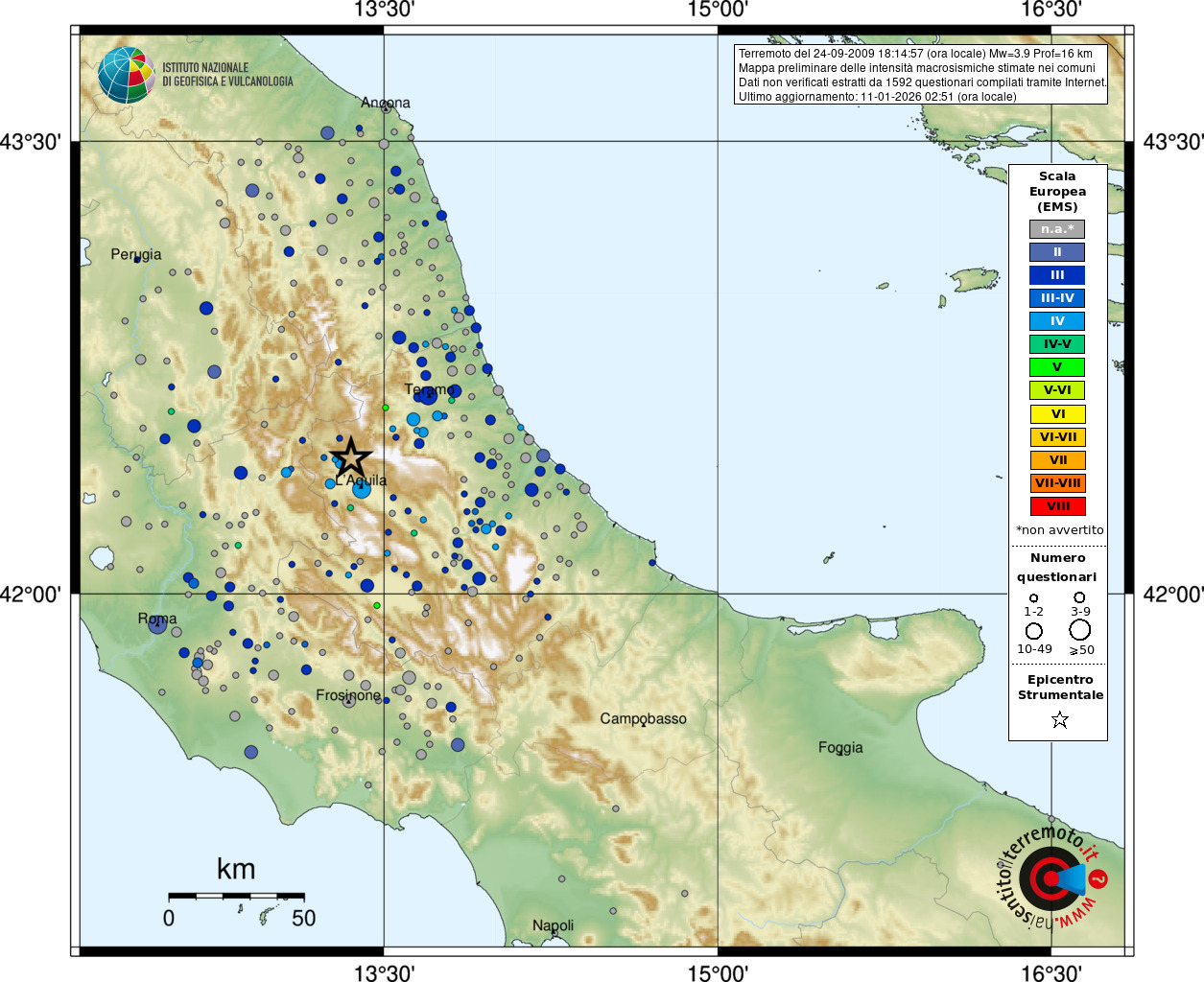Click the Perugia city label
This screenshot has width=1204, height=982.
point(136,254)
